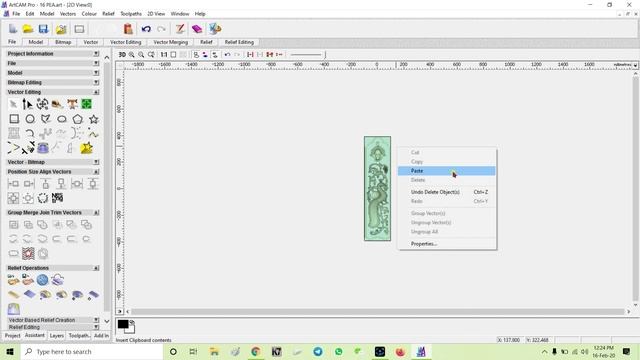Switch to the Relief Editing toolbar tab
The height and width of the screenshot is (360, 640).
pyautogui.click(x=239, y=42)
